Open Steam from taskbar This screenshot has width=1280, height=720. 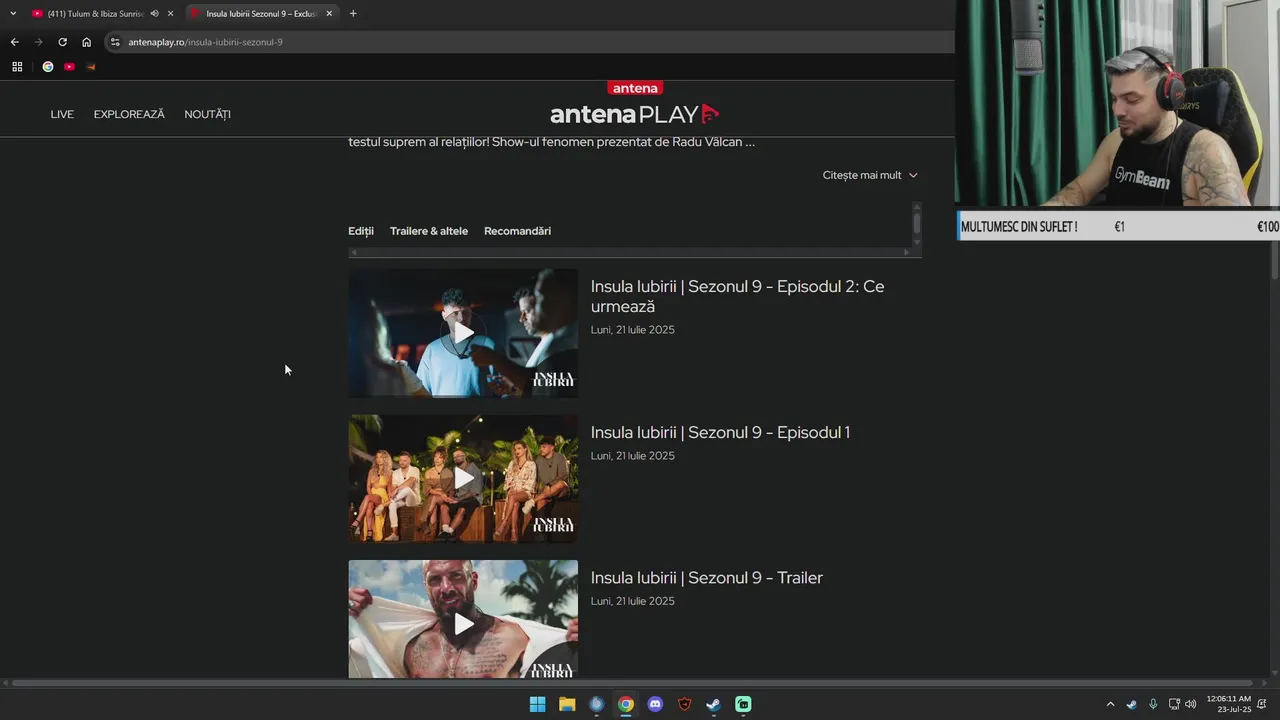[x=713, y=704]
